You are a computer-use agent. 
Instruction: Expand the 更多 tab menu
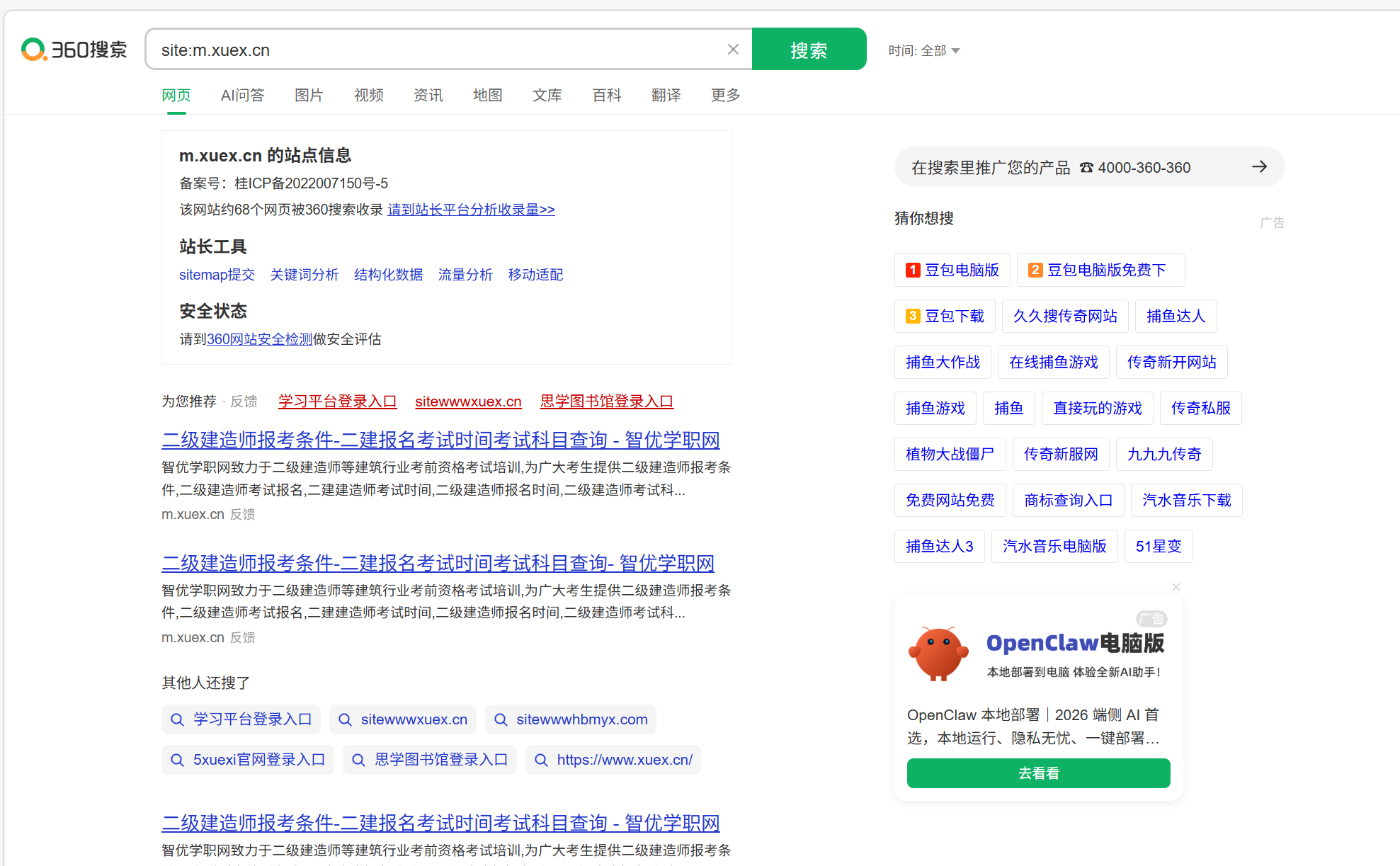[x=726, y=95]
